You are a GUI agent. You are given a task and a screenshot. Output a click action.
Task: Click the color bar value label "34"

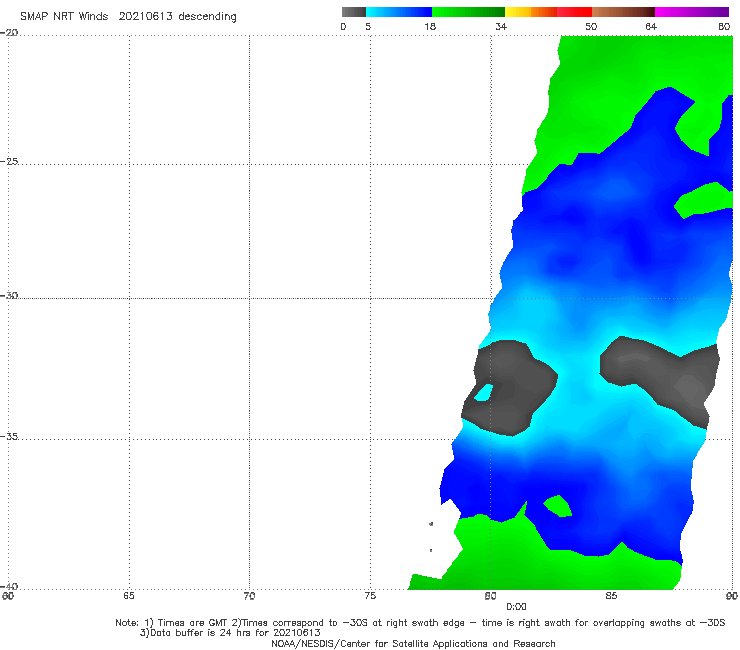coord(501,27)
